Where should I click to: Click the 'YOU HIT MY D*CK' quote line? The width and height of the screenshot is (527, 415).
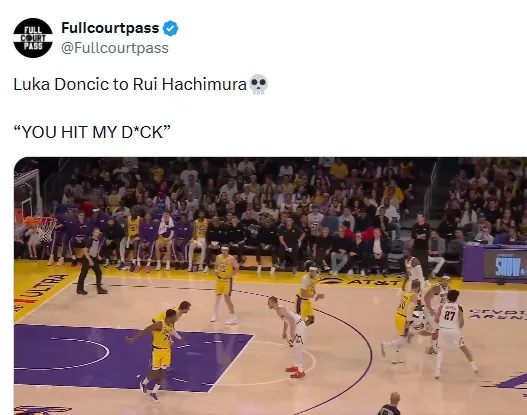pyautogui.click(x=92, y=132)
